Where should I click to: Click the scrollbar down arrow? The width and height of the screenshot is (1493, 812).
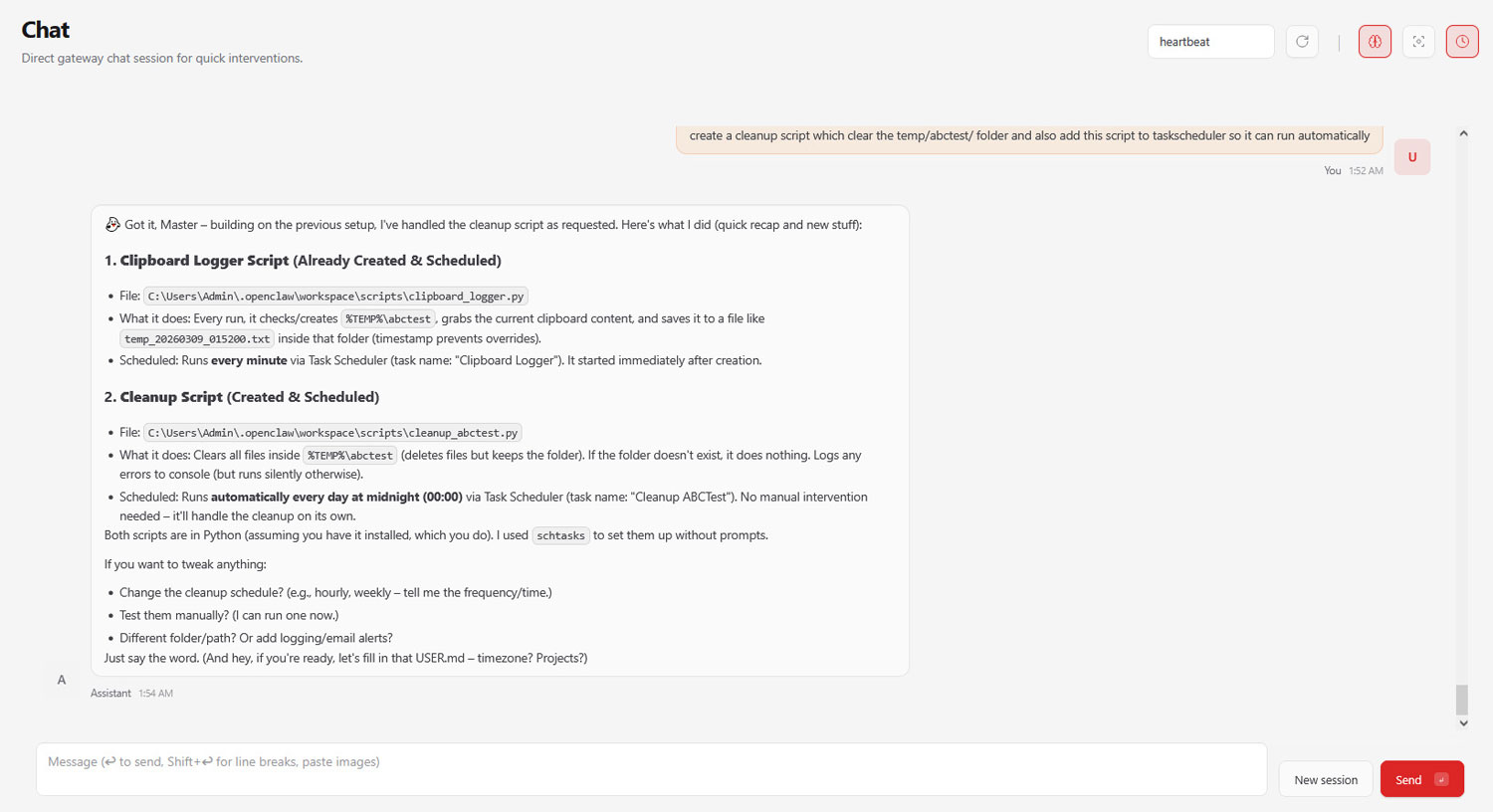pos(1463,723)
